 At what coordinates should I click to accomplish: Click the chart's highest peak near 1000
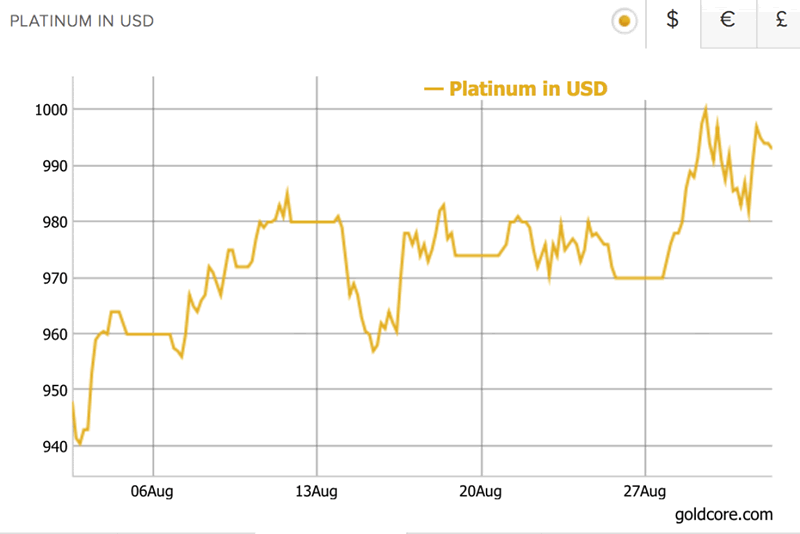[x=706, y=108]
